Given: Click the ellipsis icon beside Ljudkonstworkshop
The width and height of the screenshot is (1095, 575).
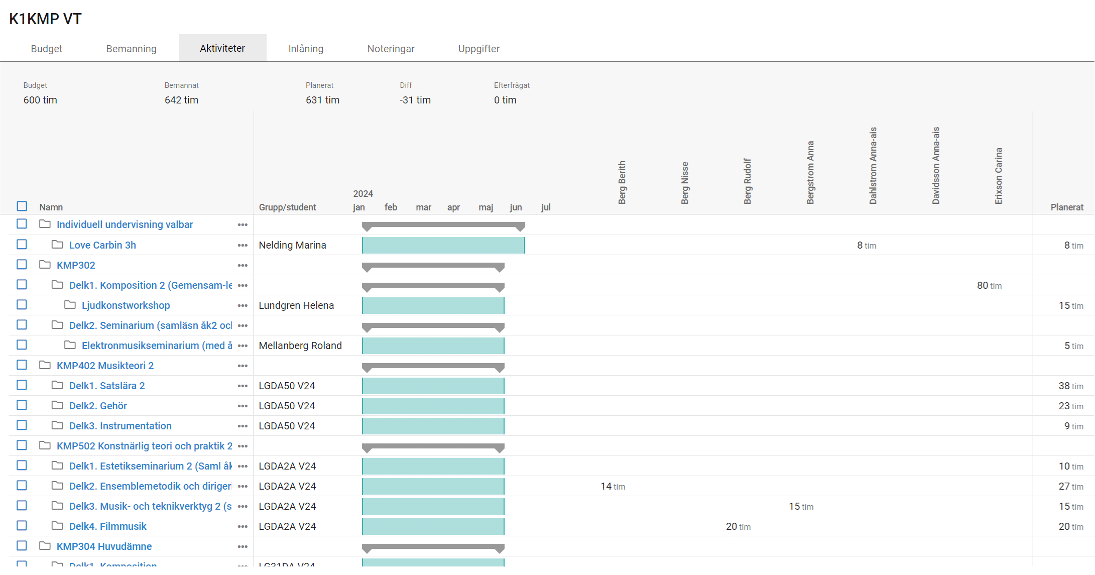Looking at the screenshot, I should coord(242,305).
